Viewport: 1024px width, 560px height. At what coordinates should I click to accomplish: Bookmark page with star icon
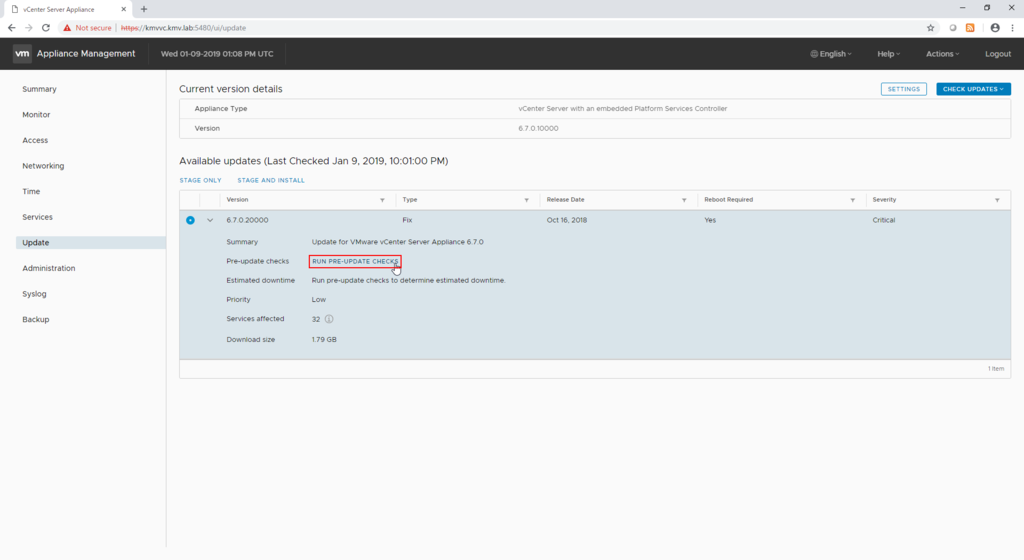coord(931,28)
